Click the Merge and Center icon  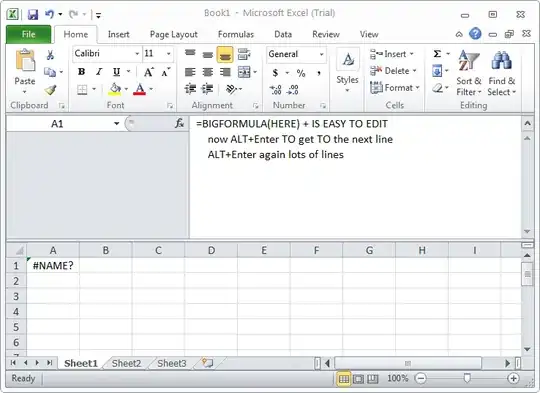(244, 72)
